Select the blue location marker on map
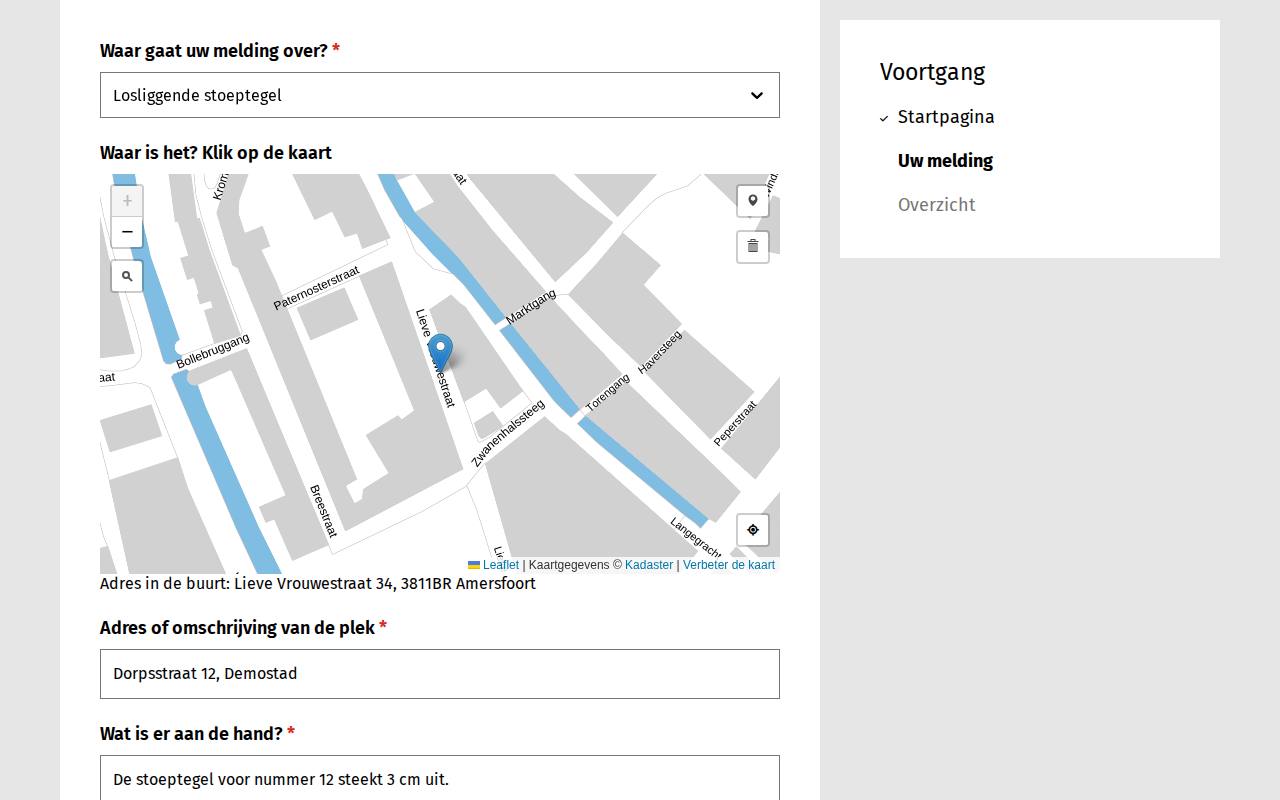The height and width of the screenshot is (800, 1280). pyautogui.click(x=440, y=353)
